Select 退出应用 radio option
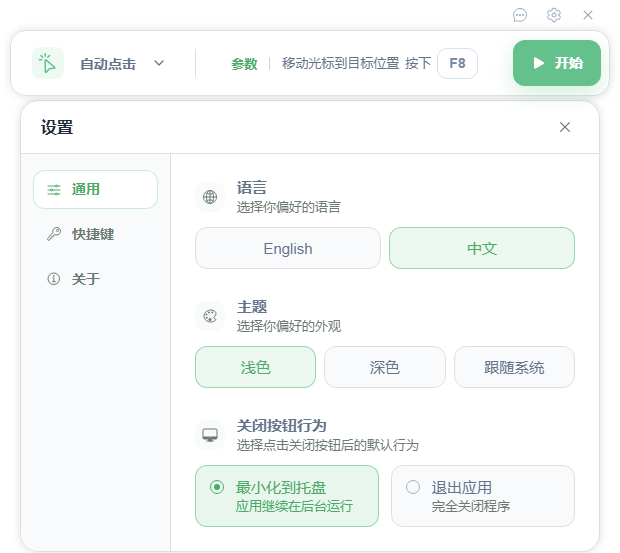 pyautogui.click(x=483, y=496)
